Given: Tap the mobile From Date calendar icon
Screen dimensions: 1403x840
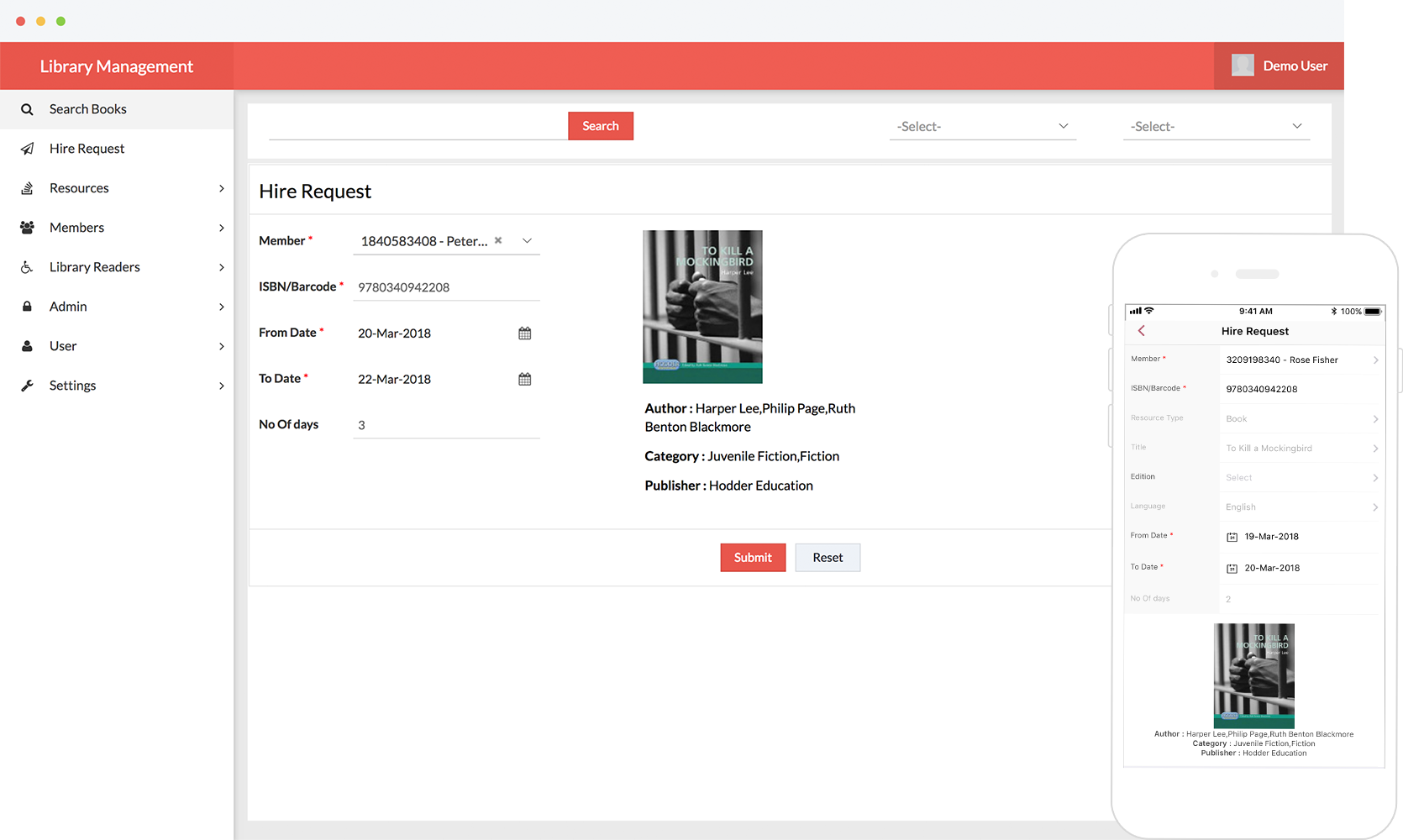Looking at the screenshot, I should click(x=1232, y=537).
